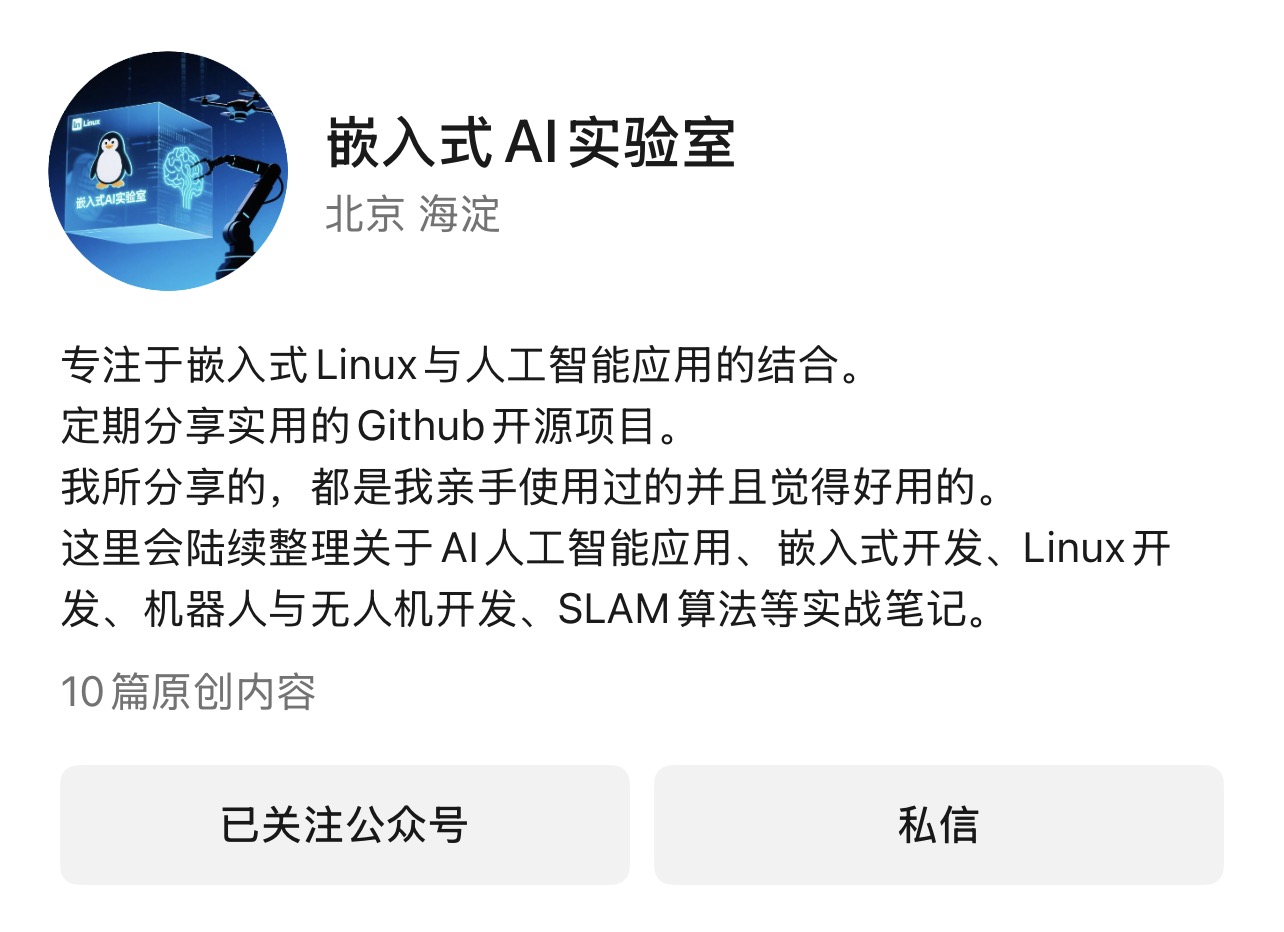Viewport: 1284px width, 932px height.
Task: Open the 嵌入式 AI 实验室 account title
Action: point(531,144)
